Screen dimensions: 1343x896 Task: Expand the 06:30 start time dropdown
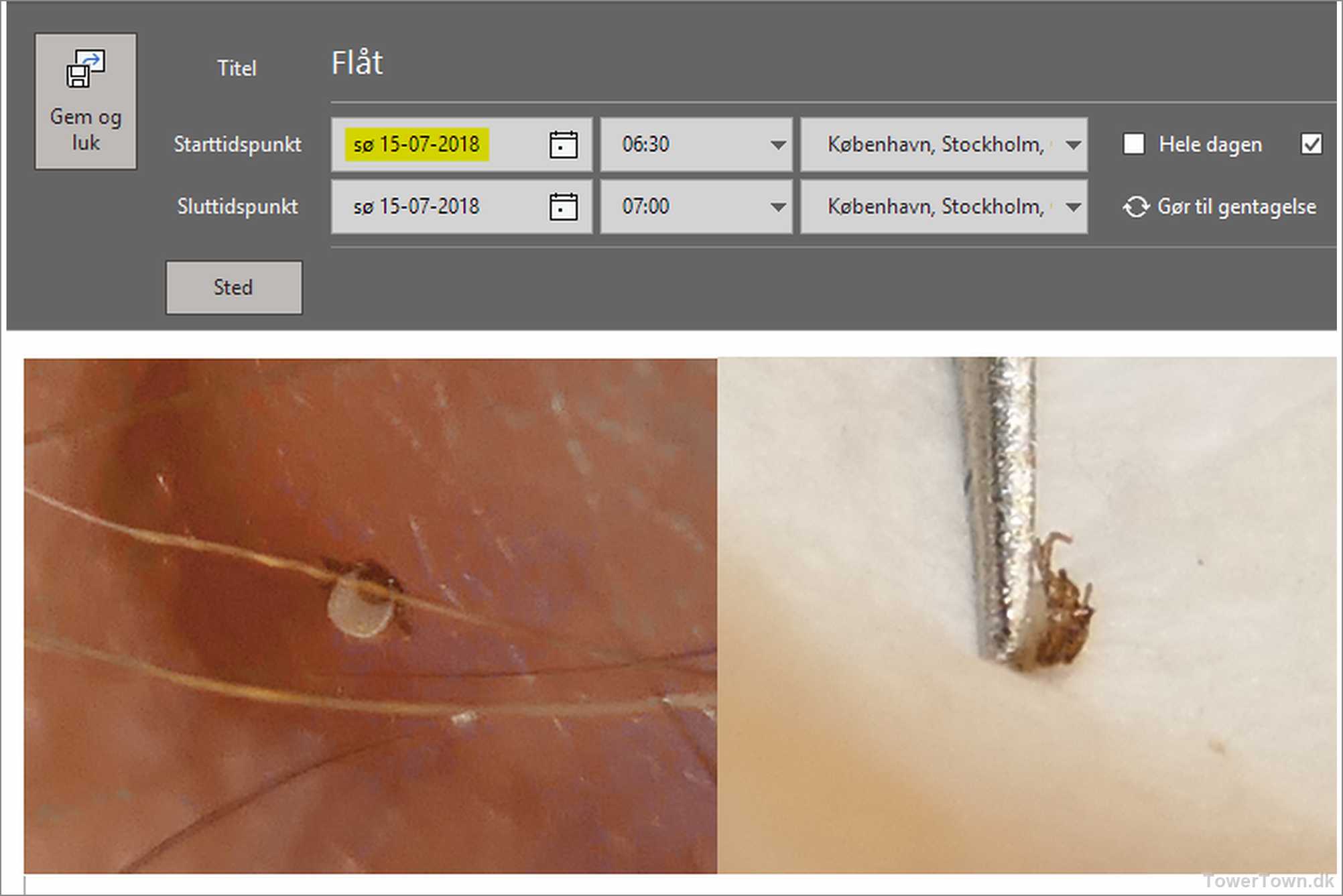click(x=777, y=145)
